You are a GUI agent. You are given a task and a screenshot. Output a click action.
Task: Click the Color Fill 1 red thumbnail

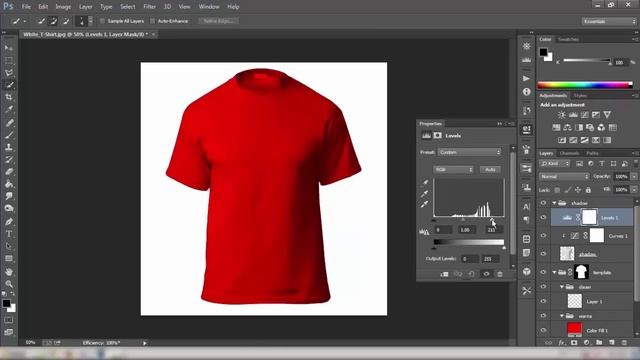coord(574,329)
